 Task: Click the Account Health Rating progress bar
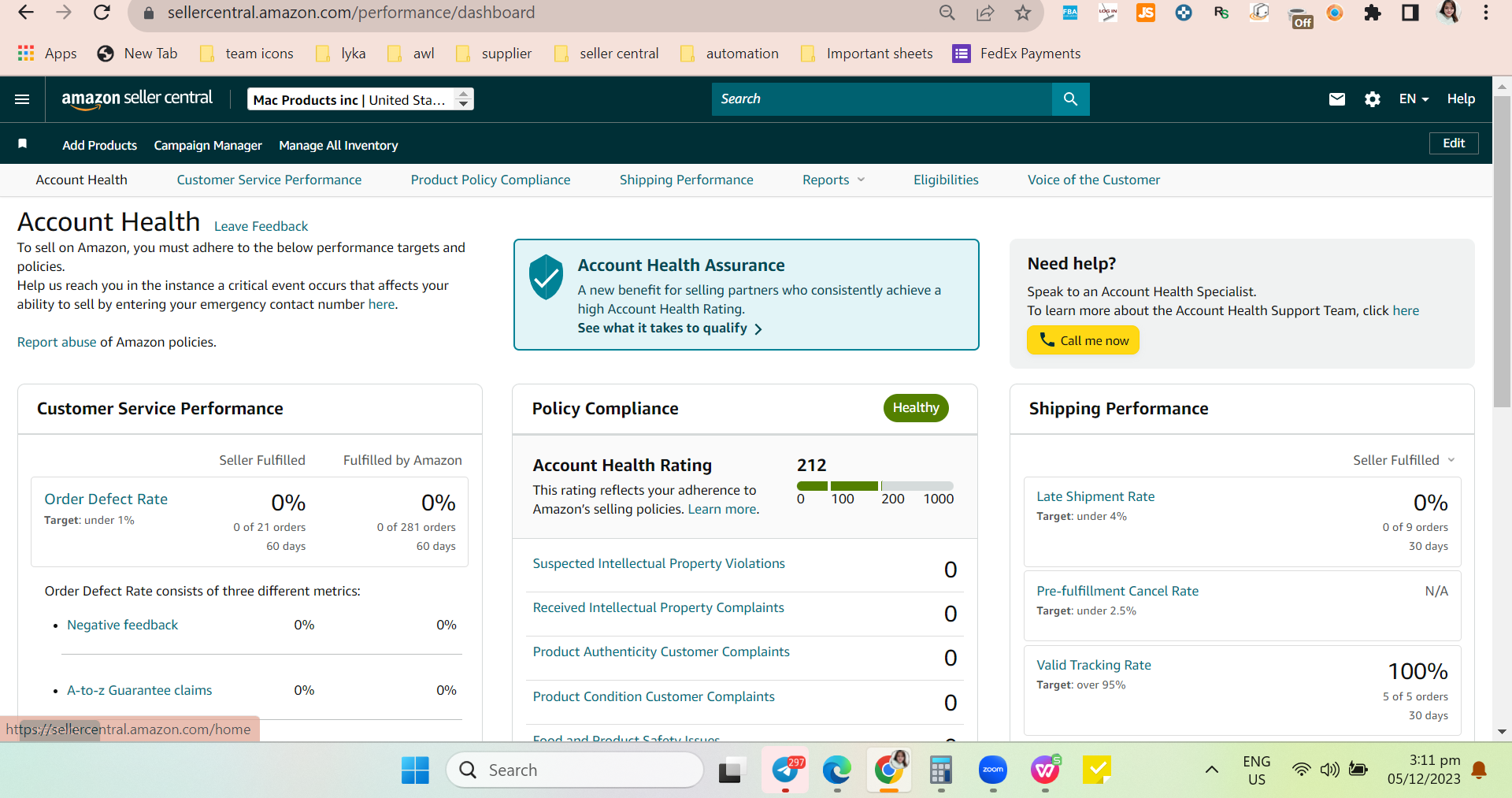coord(875,486)
